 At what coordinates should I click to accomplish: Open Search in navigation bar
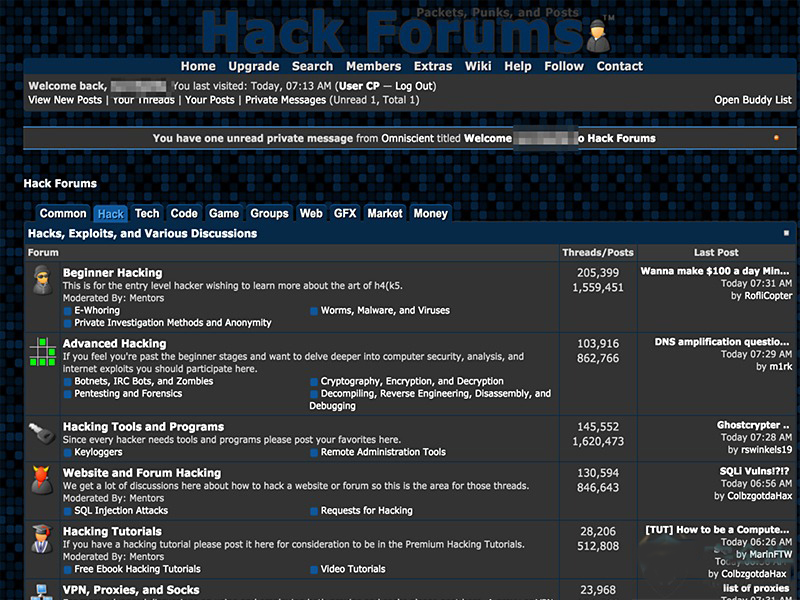click(312, 66)
